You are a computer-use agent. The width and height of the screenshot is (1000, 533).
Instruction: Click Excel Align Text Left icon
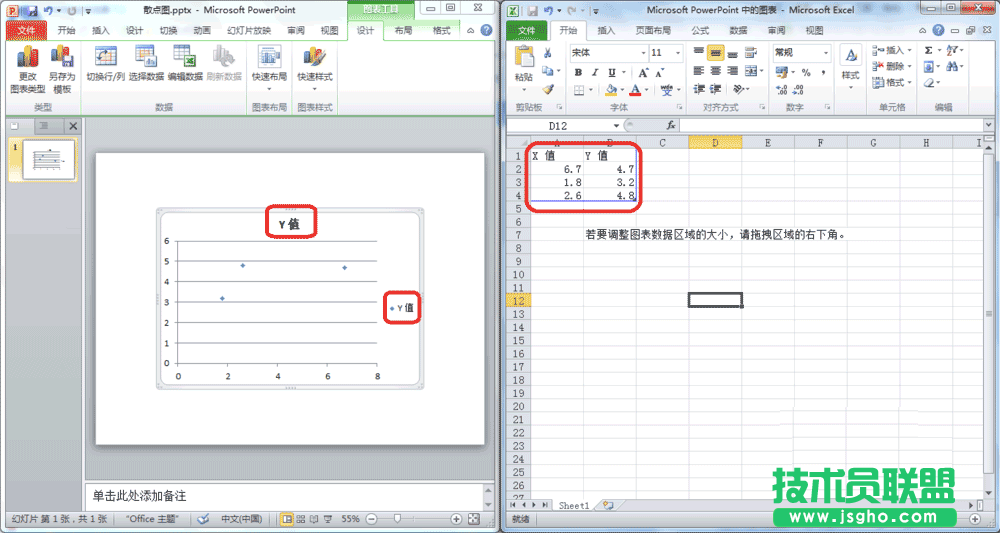coord(699,71)
